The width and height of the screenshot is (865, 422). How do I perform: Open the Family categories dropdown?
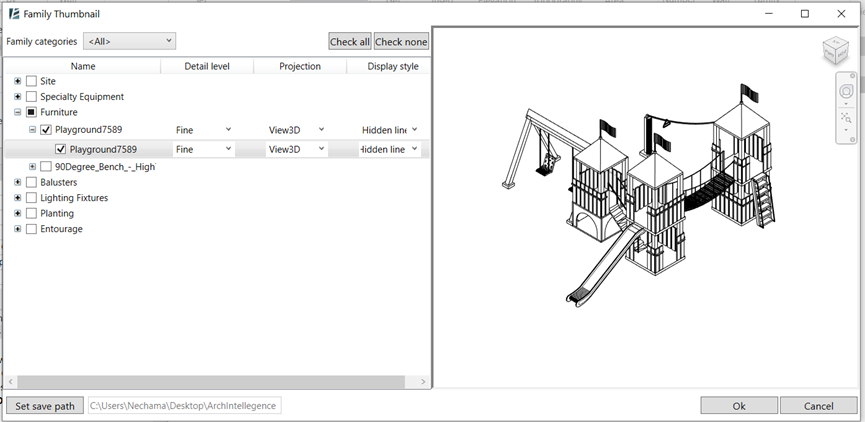pos(130,41)
